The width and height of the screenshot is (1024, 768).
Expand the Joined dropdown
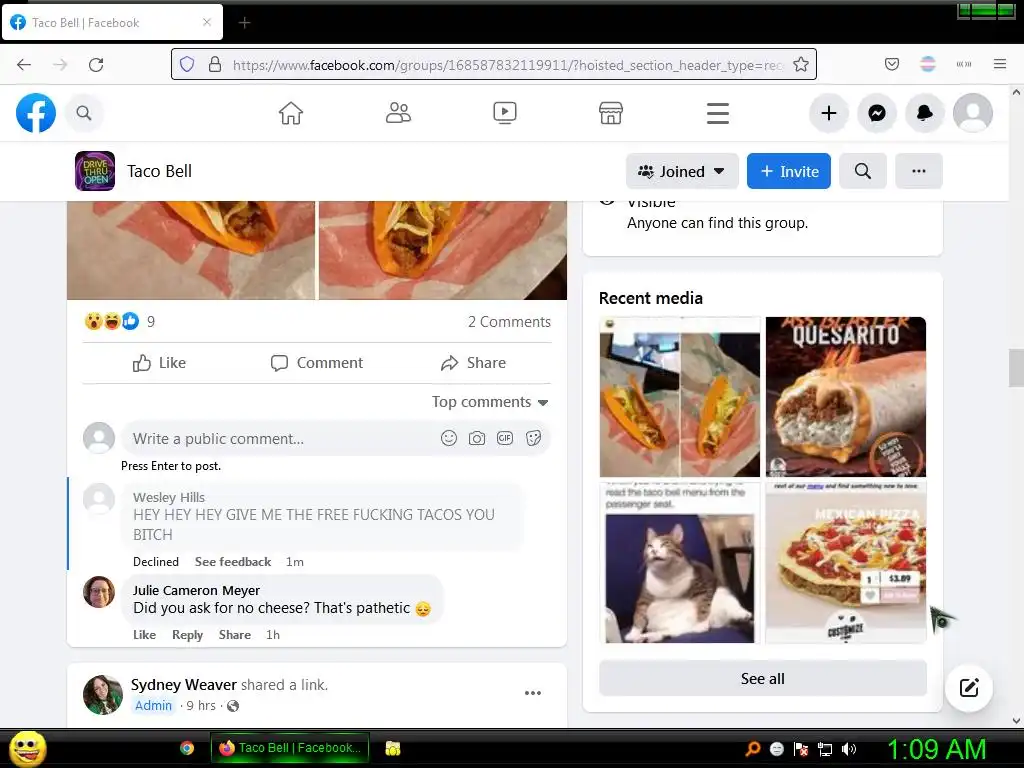(x=682, y=171)
